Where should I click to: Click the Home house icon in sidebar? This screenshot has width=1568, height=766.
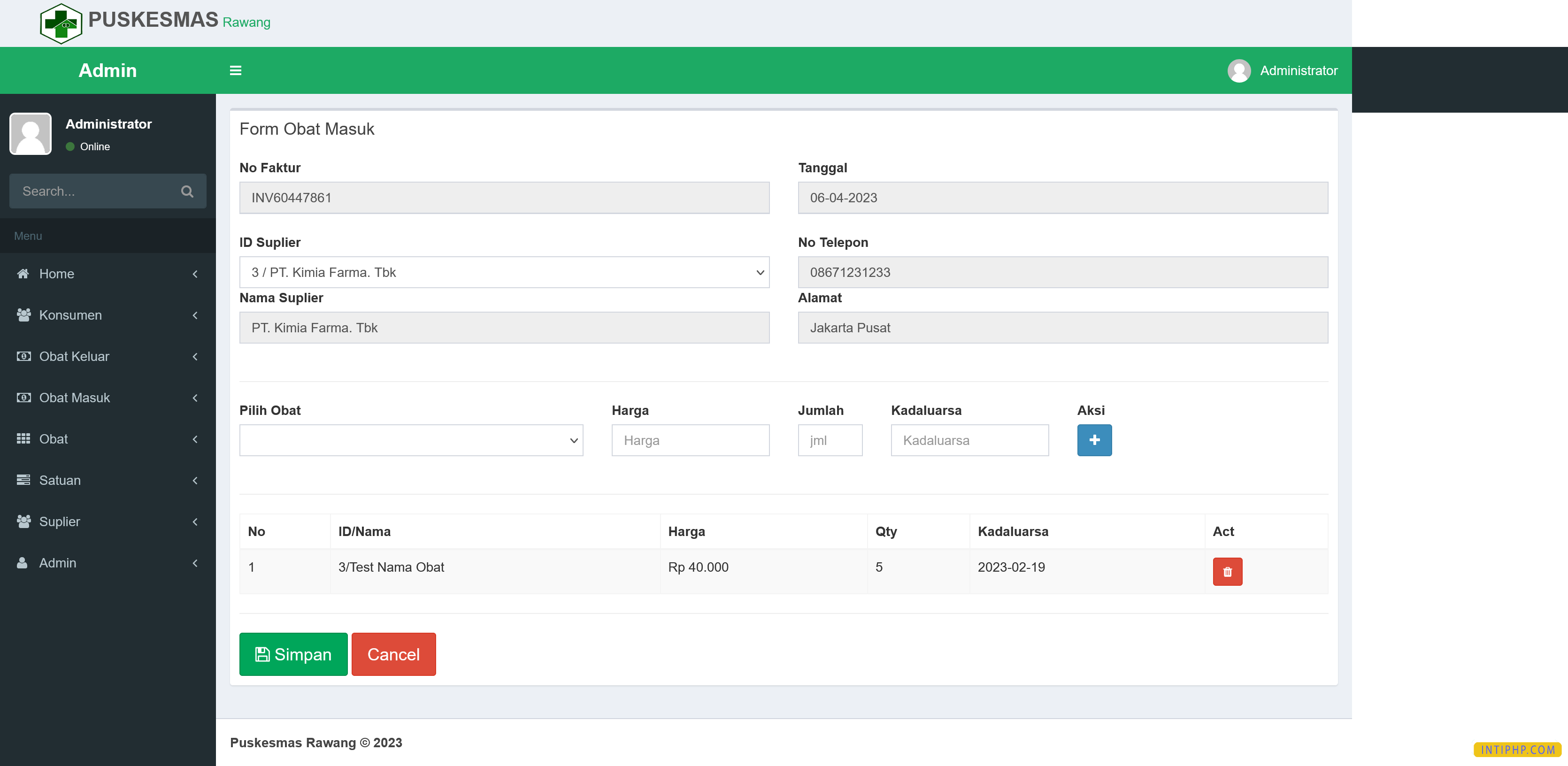coord(23,274)
